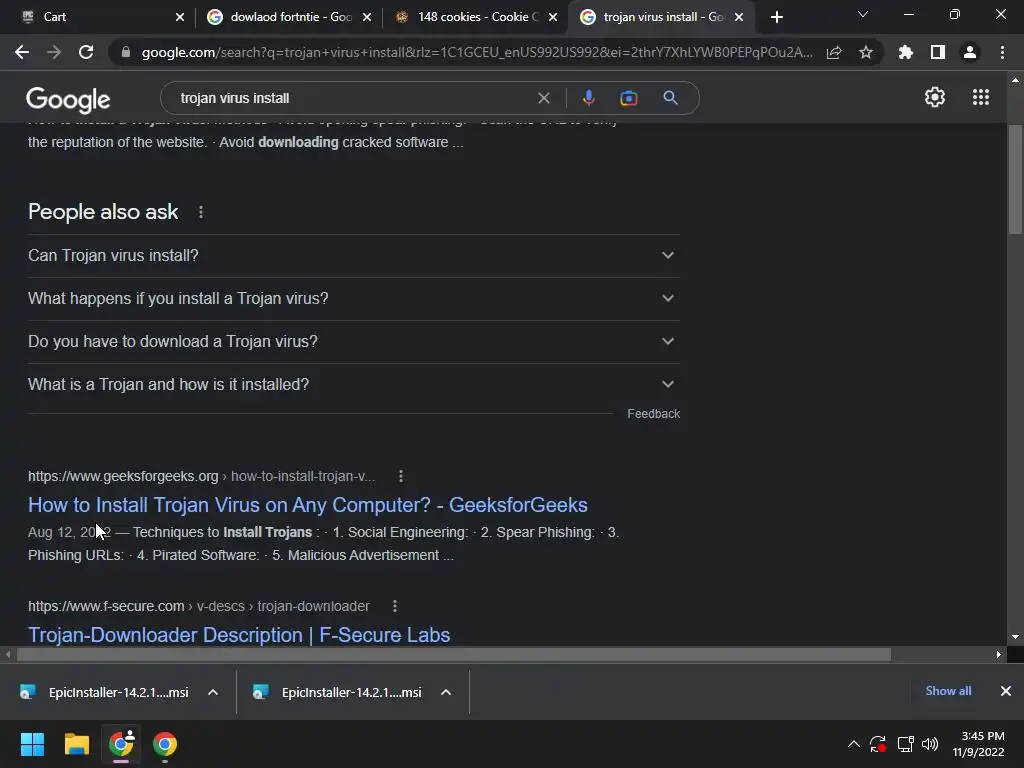Open the tab search chevron
The width and height of the screenshot is (1024, 768).
pyautogui.click(x=863, y=14)
